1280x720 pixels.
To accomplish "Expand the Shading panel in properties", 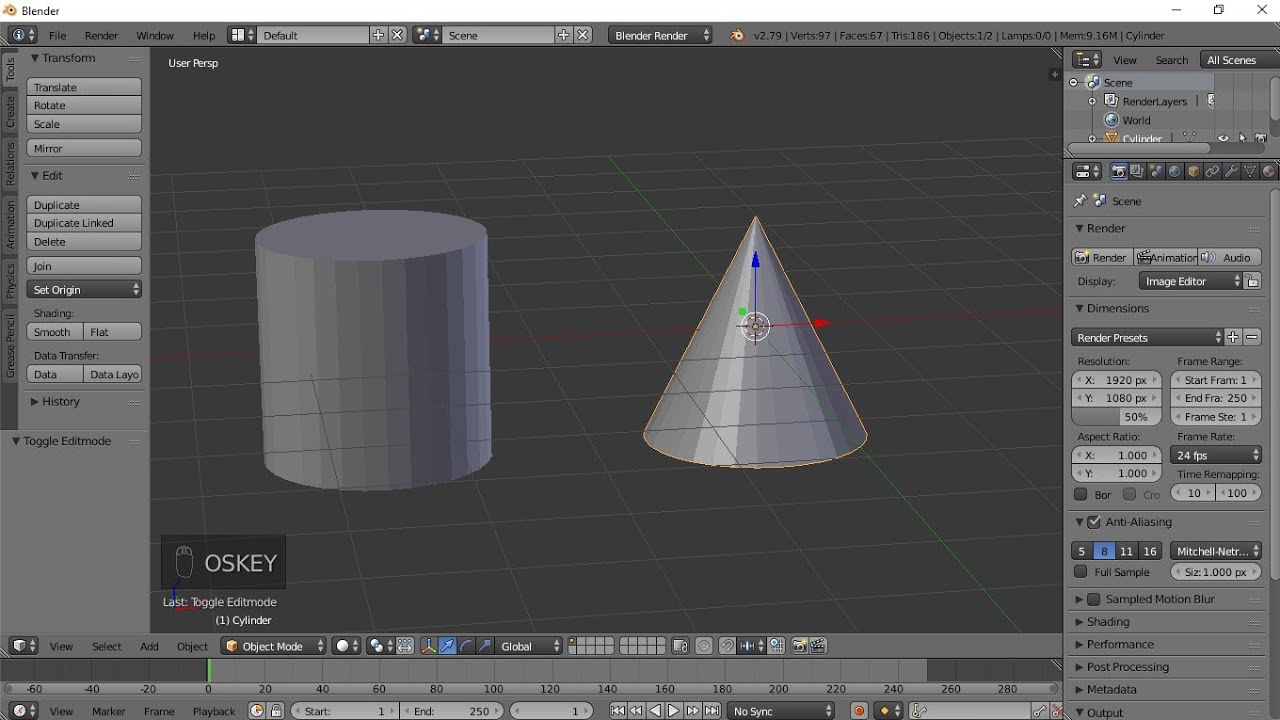I will coord(1107,622).
